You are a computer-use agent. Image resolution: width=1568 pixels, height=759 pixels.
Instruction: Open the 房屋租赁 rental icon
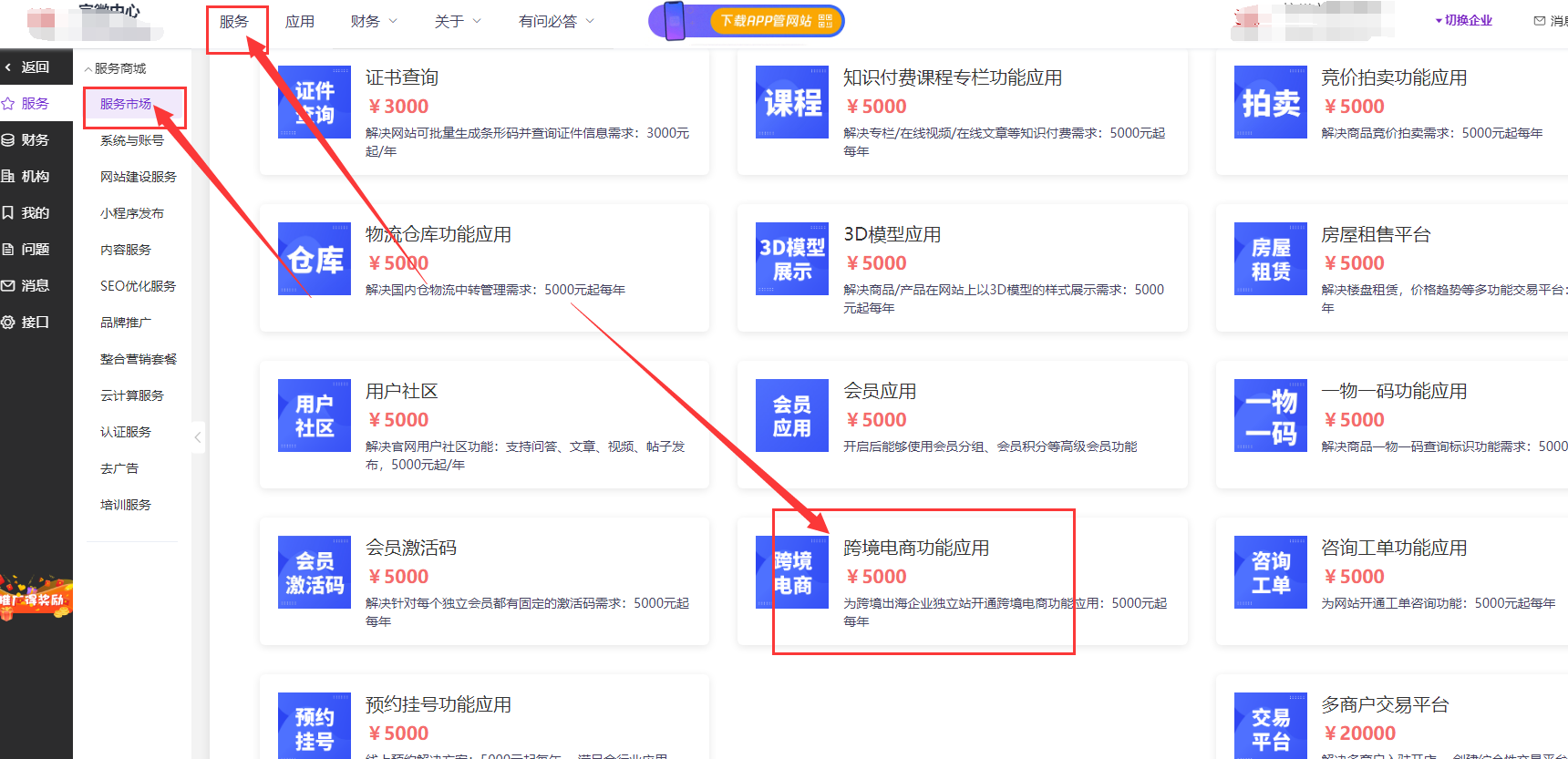[1270, 259]
